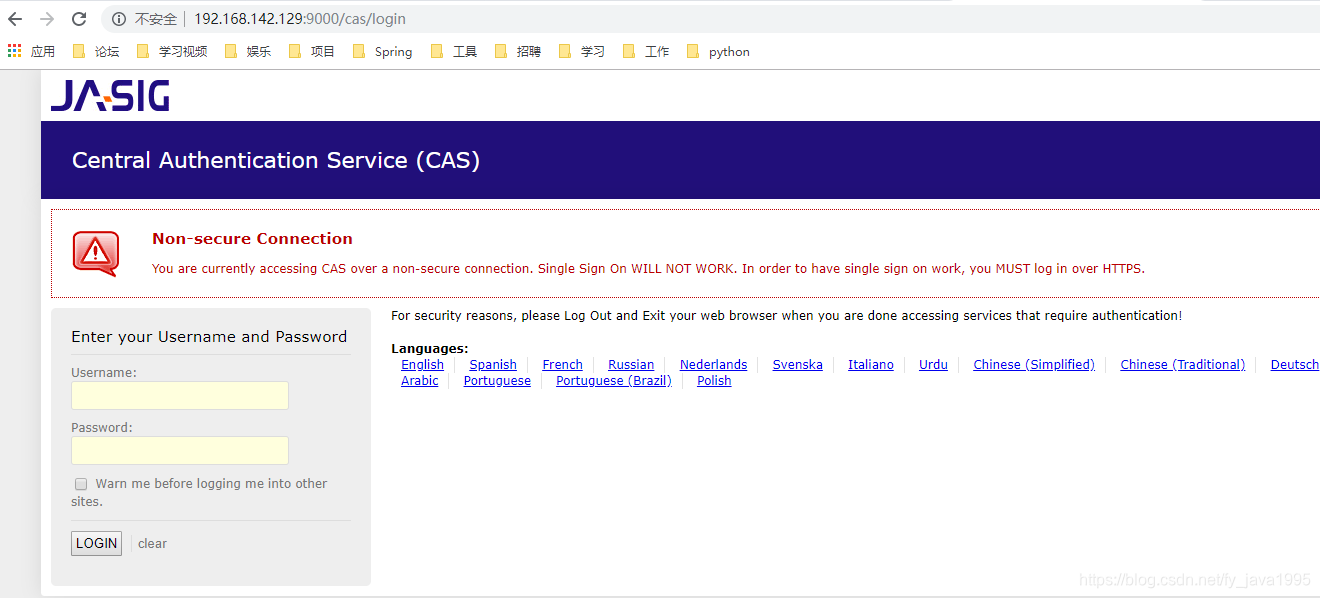This screenshot has width=1320, height=598.
Task: Open the 招聘 bookmark folder
Action: click(518, 51)
